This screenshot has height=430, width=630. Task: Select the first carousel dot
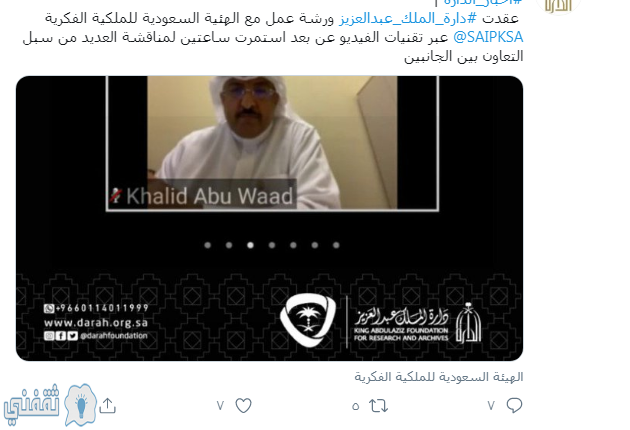[x=208, y=245]
